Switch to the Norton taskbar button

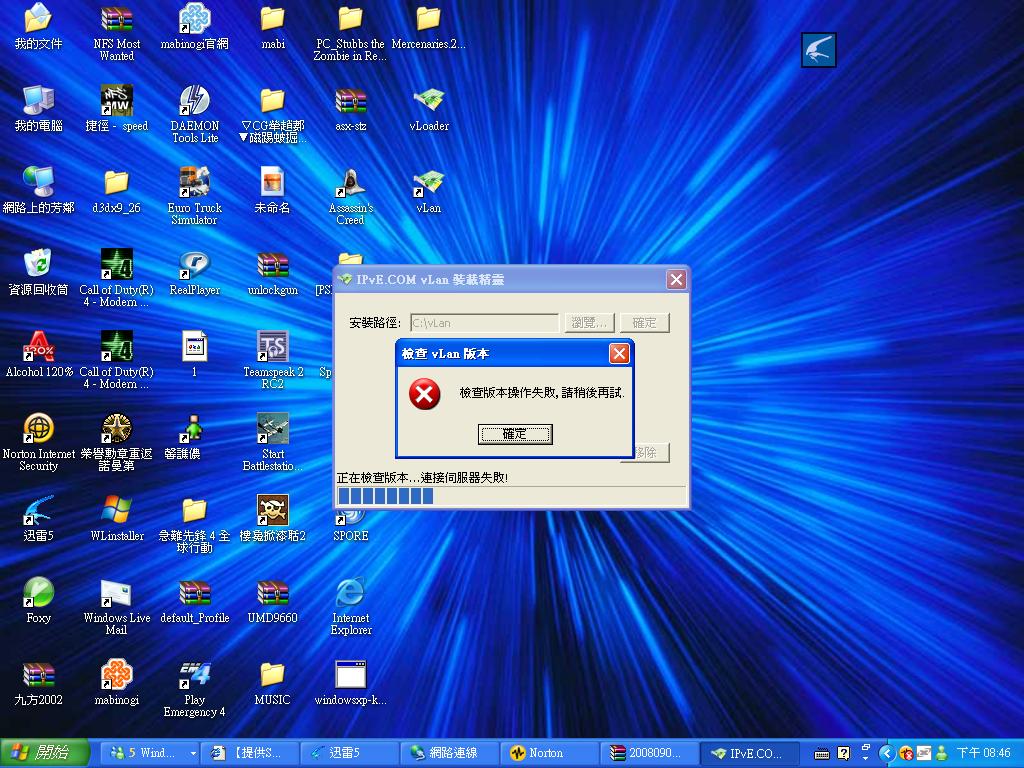(549, 753)
